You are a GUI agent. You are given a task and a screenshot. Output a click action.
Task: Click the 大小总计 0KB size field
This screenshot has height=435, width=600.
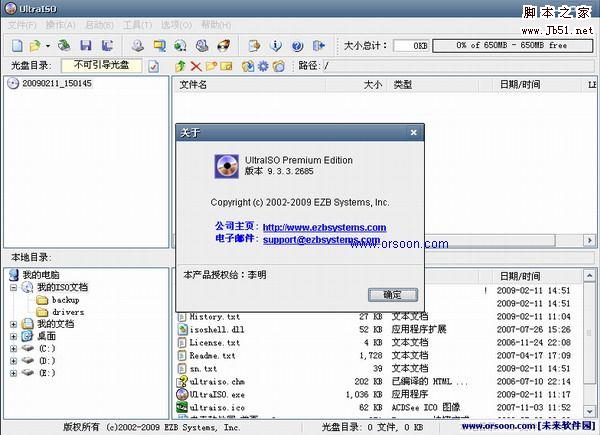click(411, 46)
